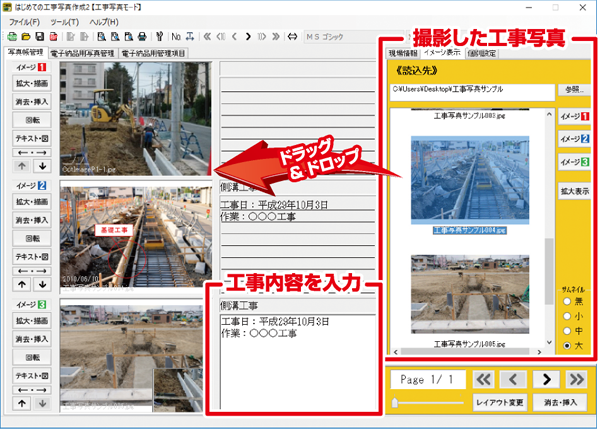Click the 拡大表示 button in photo panel
The image size is (600, 432).
(573, 189)
